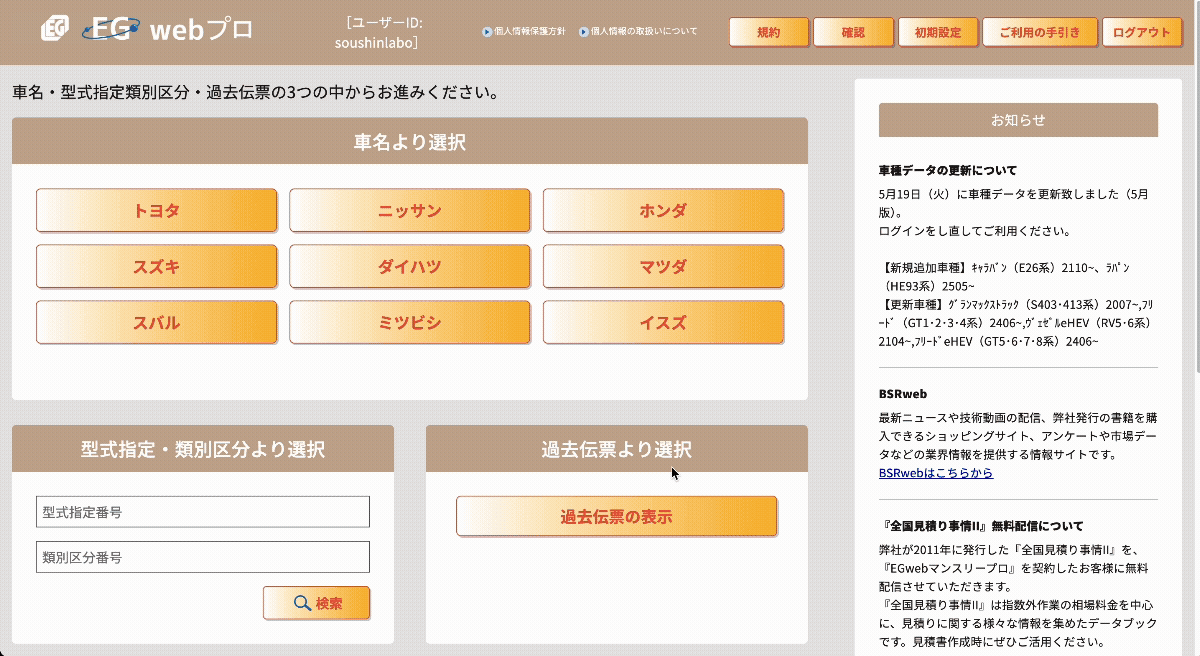Click the magnifier icon on 検索 button
The height and width of the screenshot is (656, 1200).
(302, 603)
